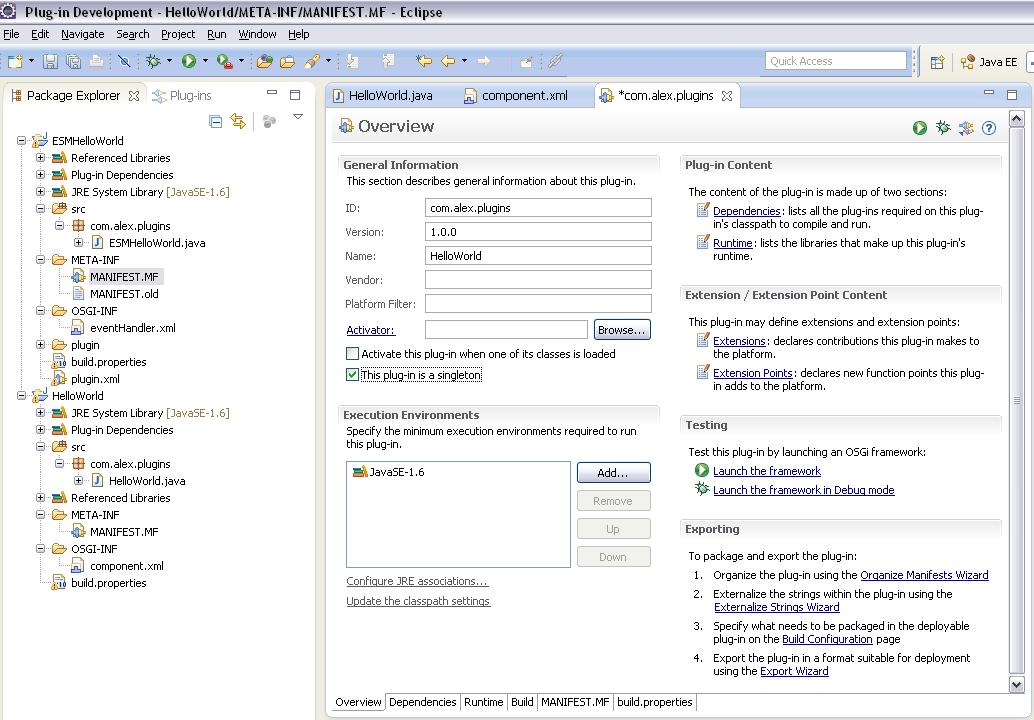Click the 'Launch the framework' link
The width and height of the screenshot is (1034, 720).
point(767,471)
